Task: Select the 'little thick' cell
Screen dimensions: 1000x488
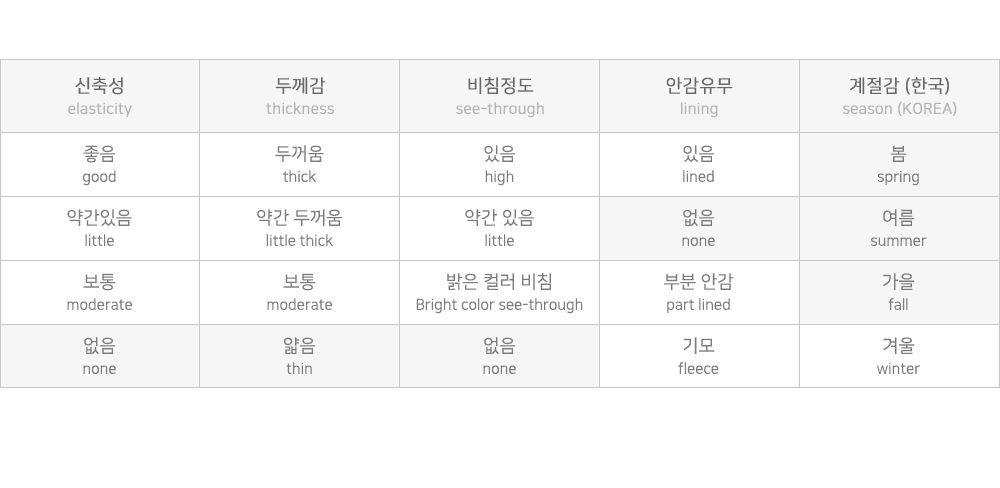Action: pos(300,228)
